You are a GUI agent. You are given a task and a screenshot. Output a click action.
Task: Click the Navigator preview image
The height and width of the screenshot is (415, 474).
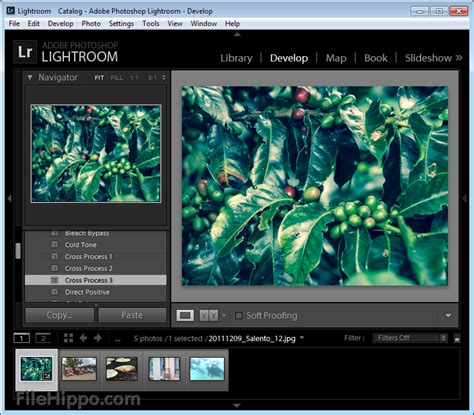[96, 153]
